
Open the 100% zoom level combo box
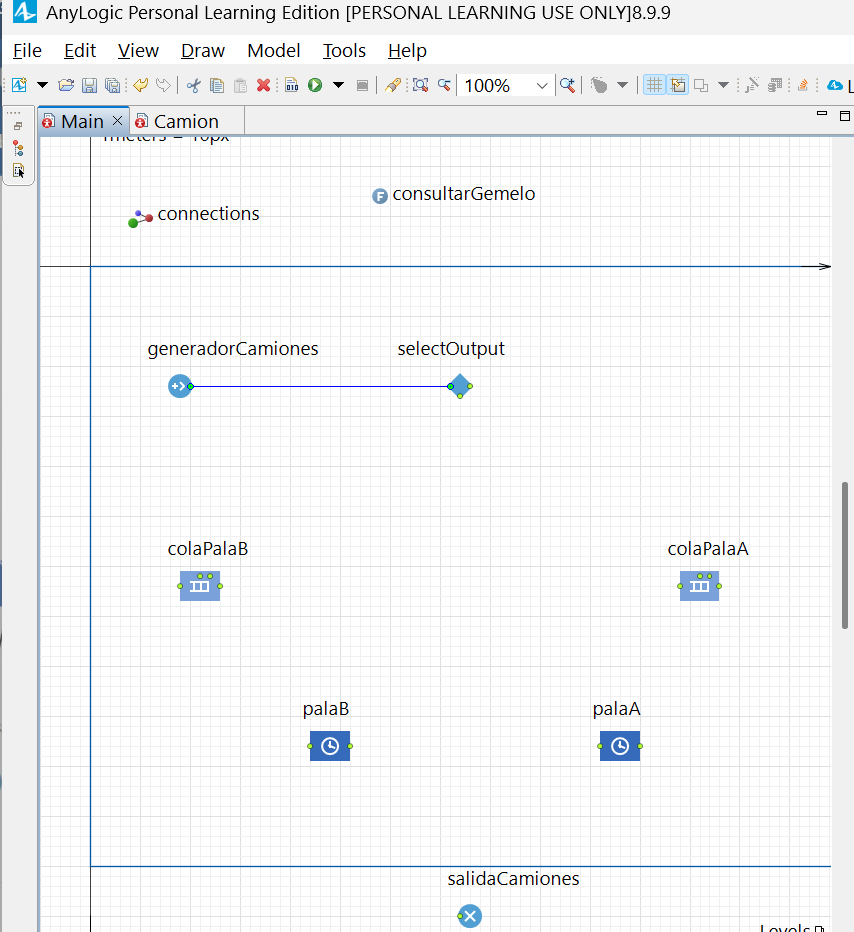point(506,86)
